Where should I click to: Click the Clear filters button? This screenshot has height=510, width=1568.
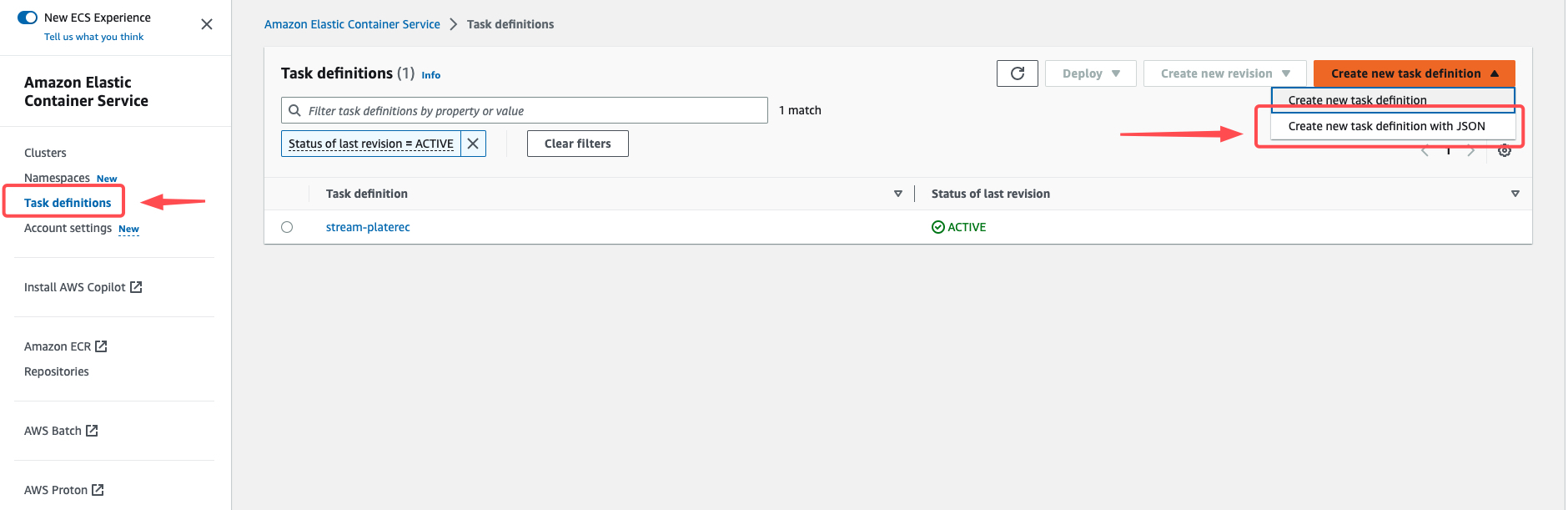click(x=577, y=144)
